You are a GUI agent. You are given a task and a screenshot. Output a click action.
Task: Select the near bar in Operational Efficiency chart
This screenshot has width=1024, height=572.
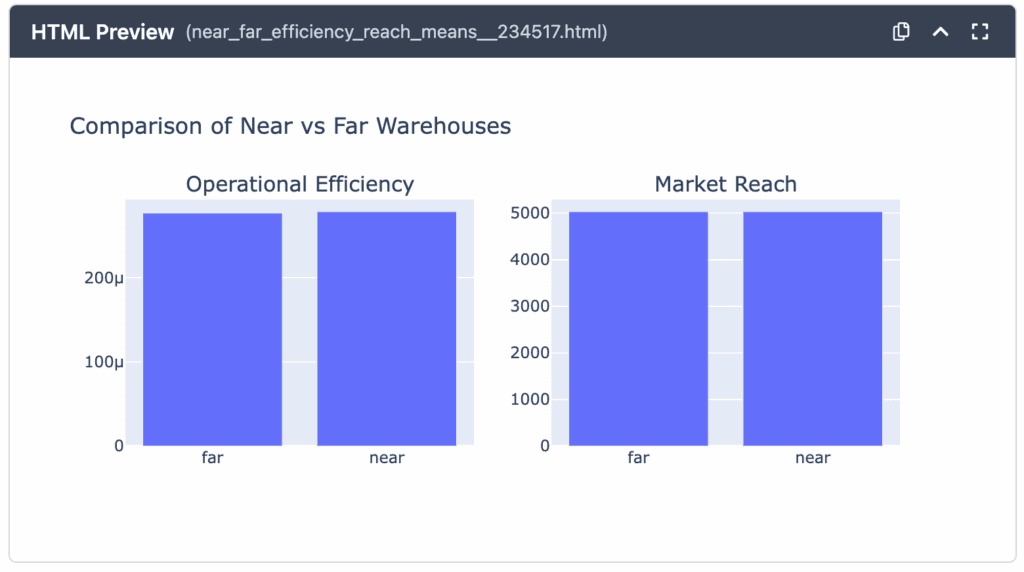tap(387, 328)
